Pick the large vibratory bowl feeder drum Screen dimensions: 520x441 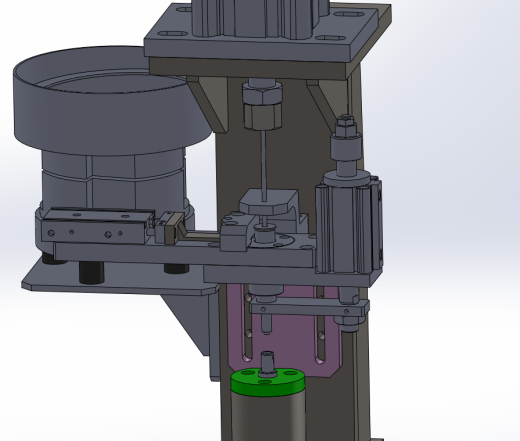point(112,100)
